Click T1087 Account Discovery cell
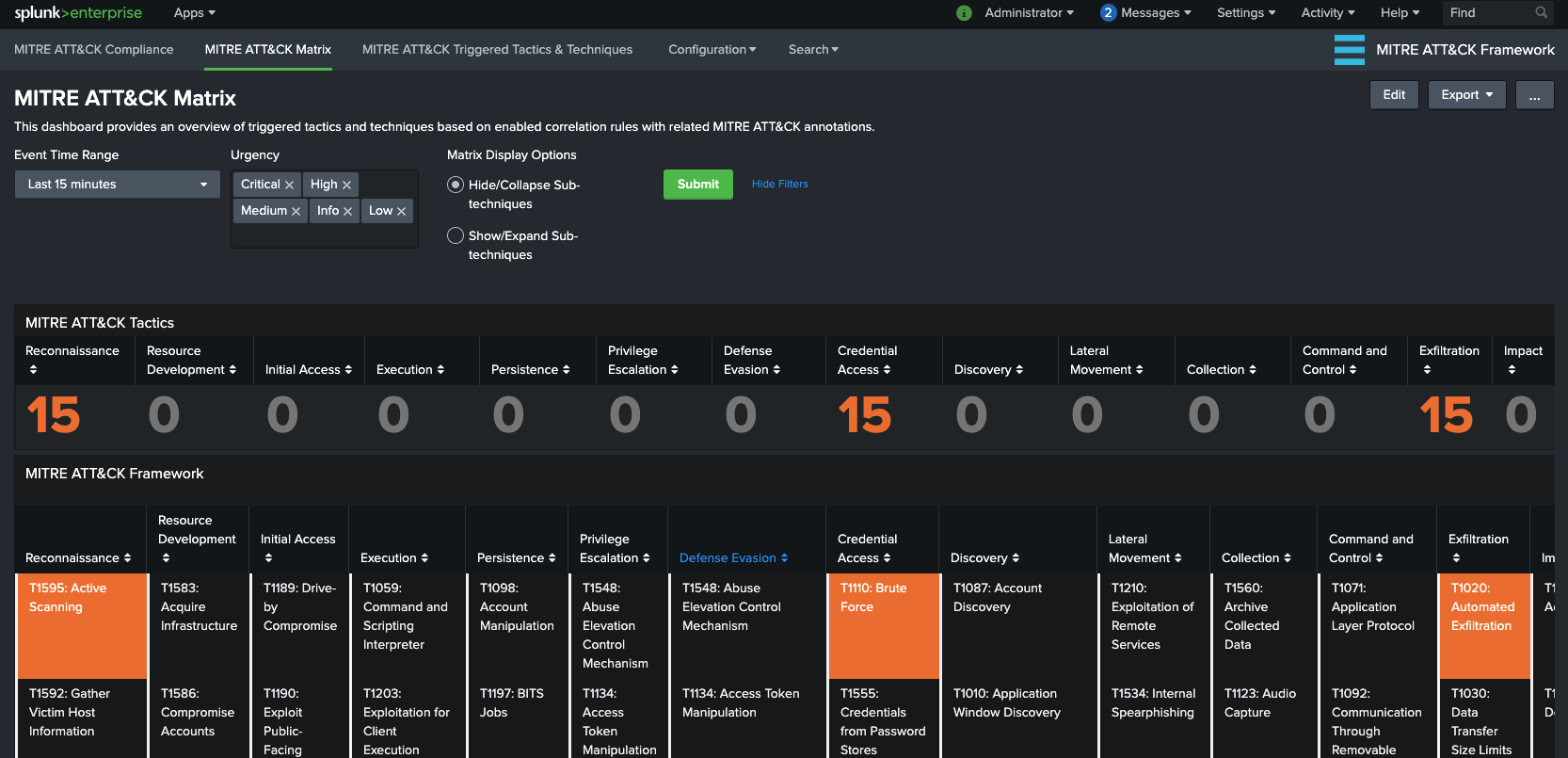This screenshot has width=1568, height=758. 1018,626
